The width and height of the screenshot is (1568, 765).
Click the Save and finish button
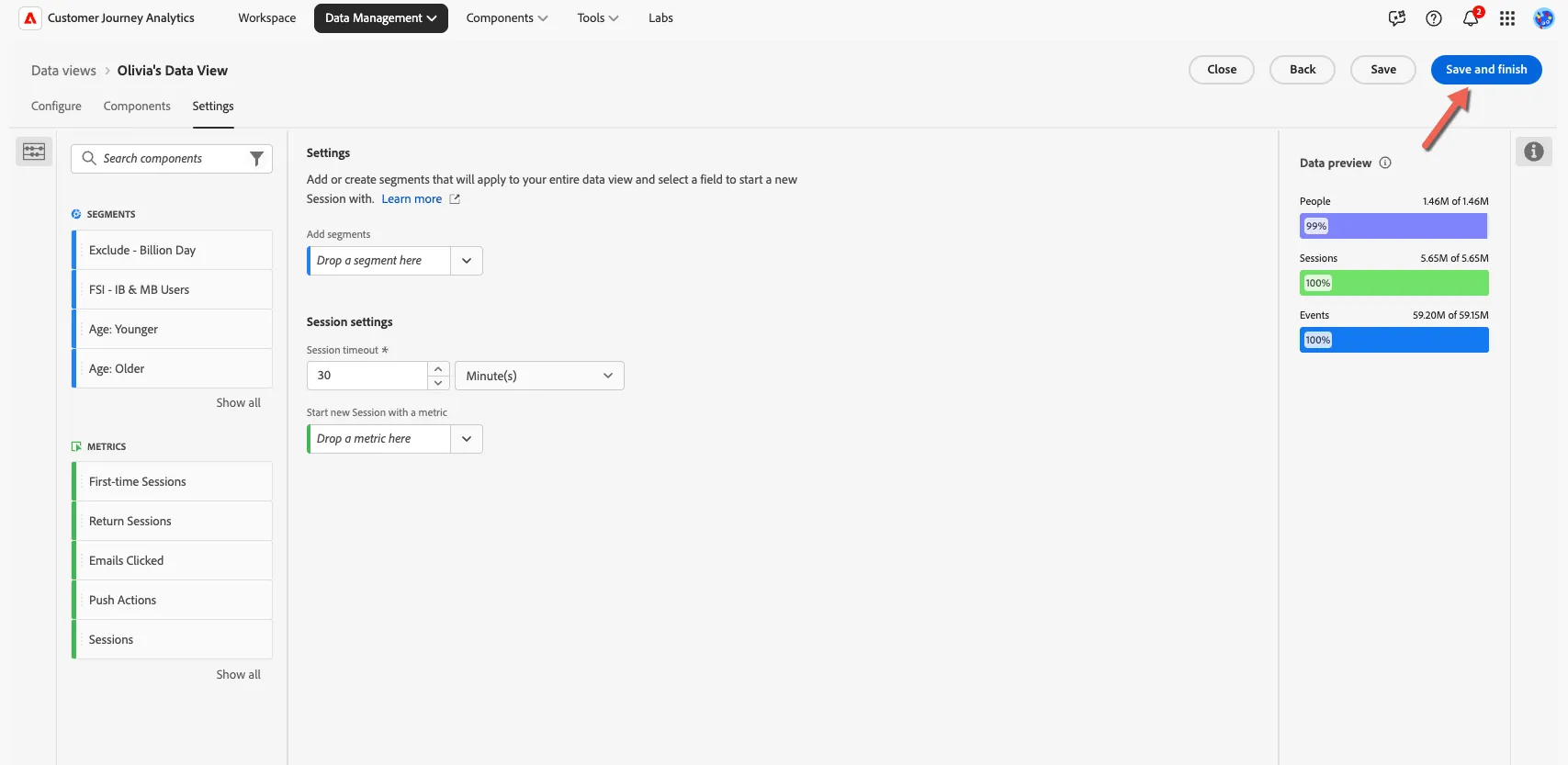(1486, 70)
